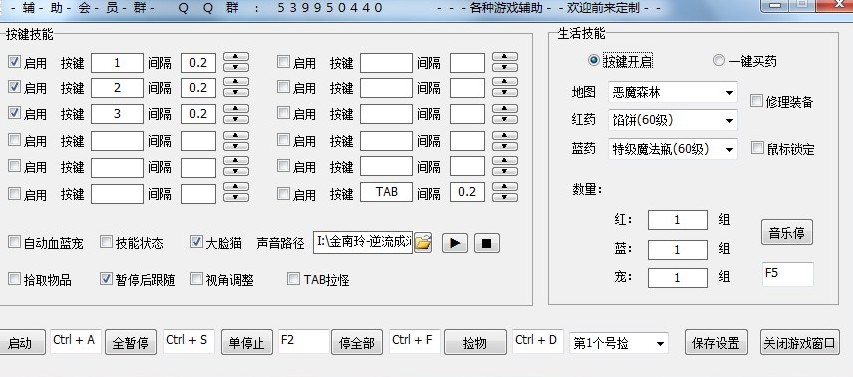Image resolution: width=853 pixels, height=377 pixels.
Task: Enable the 自动血蓝宠 checkbox
Action: [x=15, y=242]
